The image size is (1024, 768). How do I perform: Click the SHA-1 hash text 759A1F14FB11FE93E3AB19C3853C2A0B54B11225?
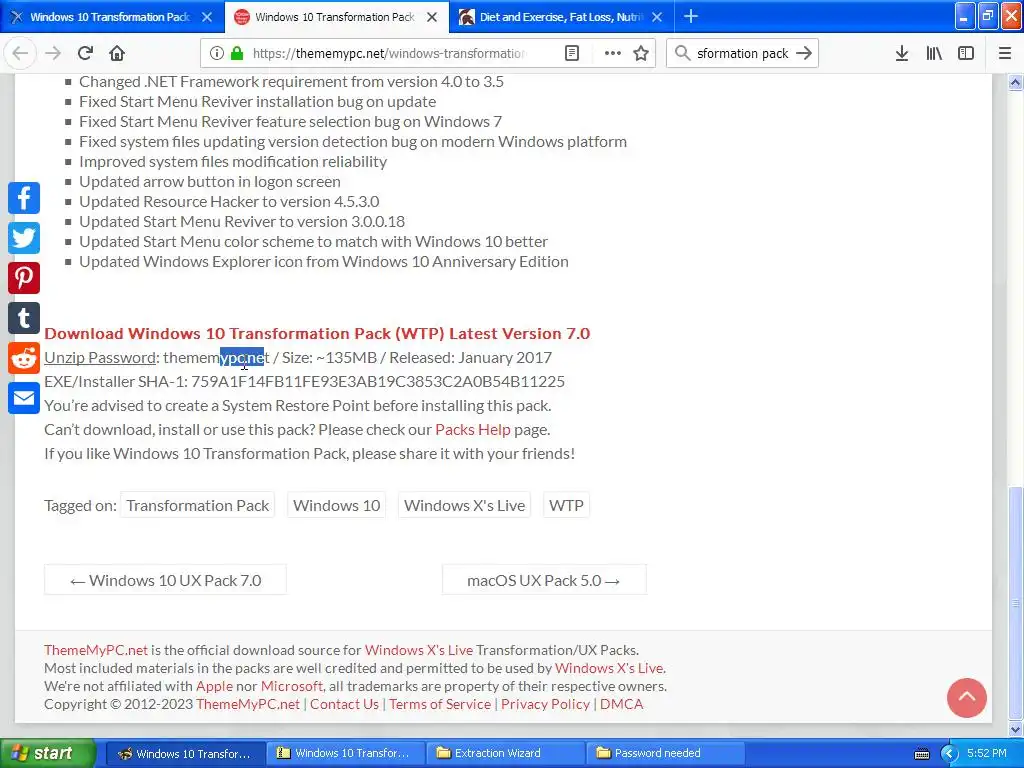click(x=377, y=381)
